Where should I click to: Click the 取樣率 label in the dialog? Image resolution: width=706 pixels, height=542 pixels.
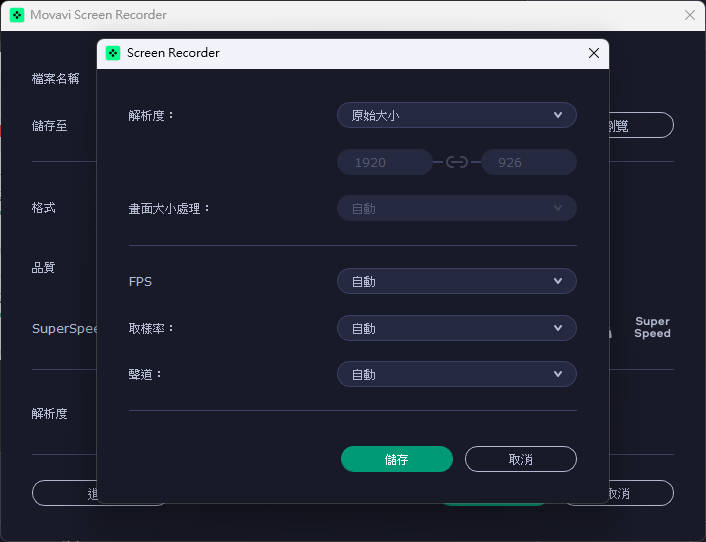point(151,328)
